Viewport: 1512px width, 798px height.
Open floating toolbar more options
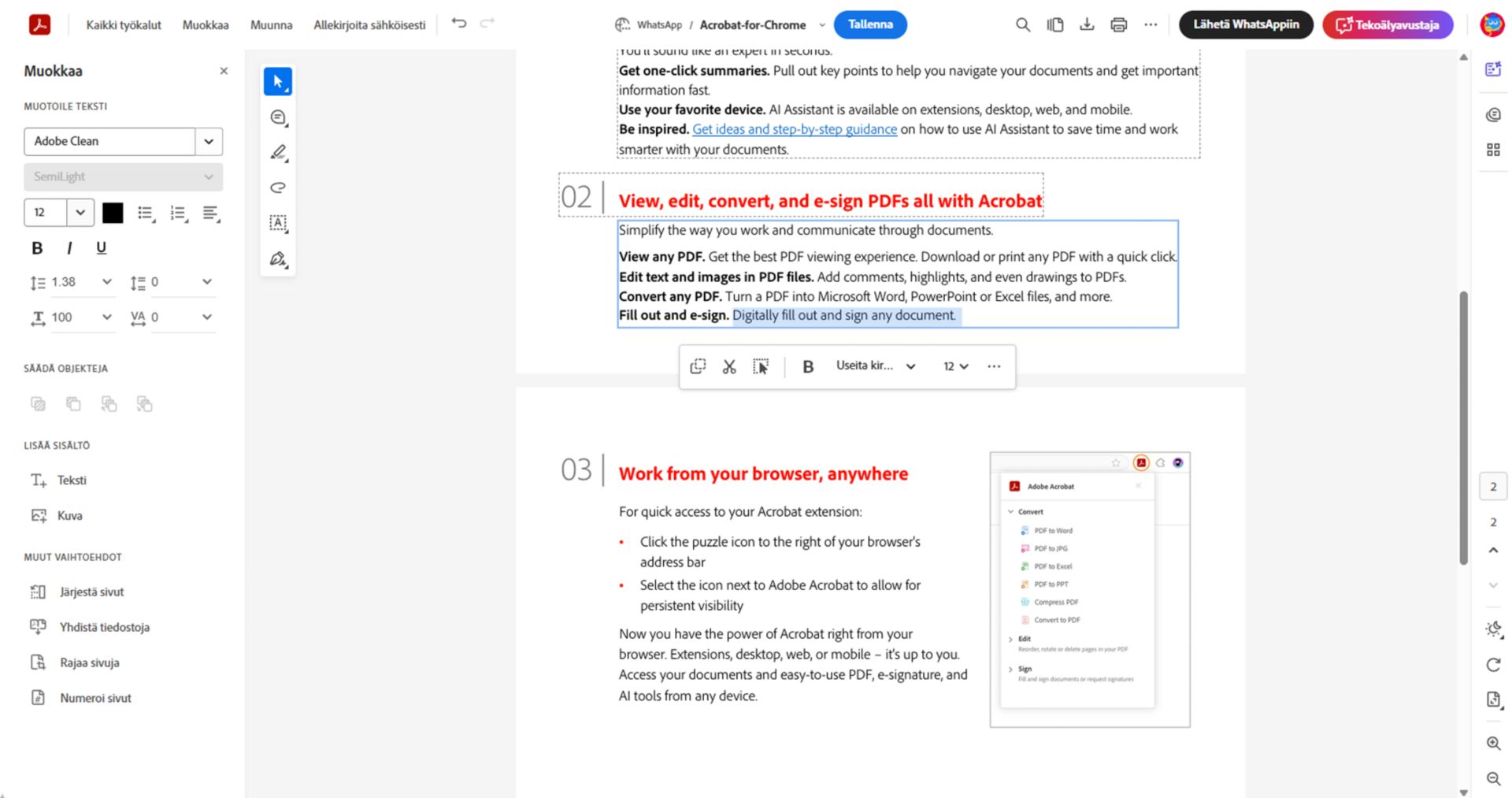(994, 366)
